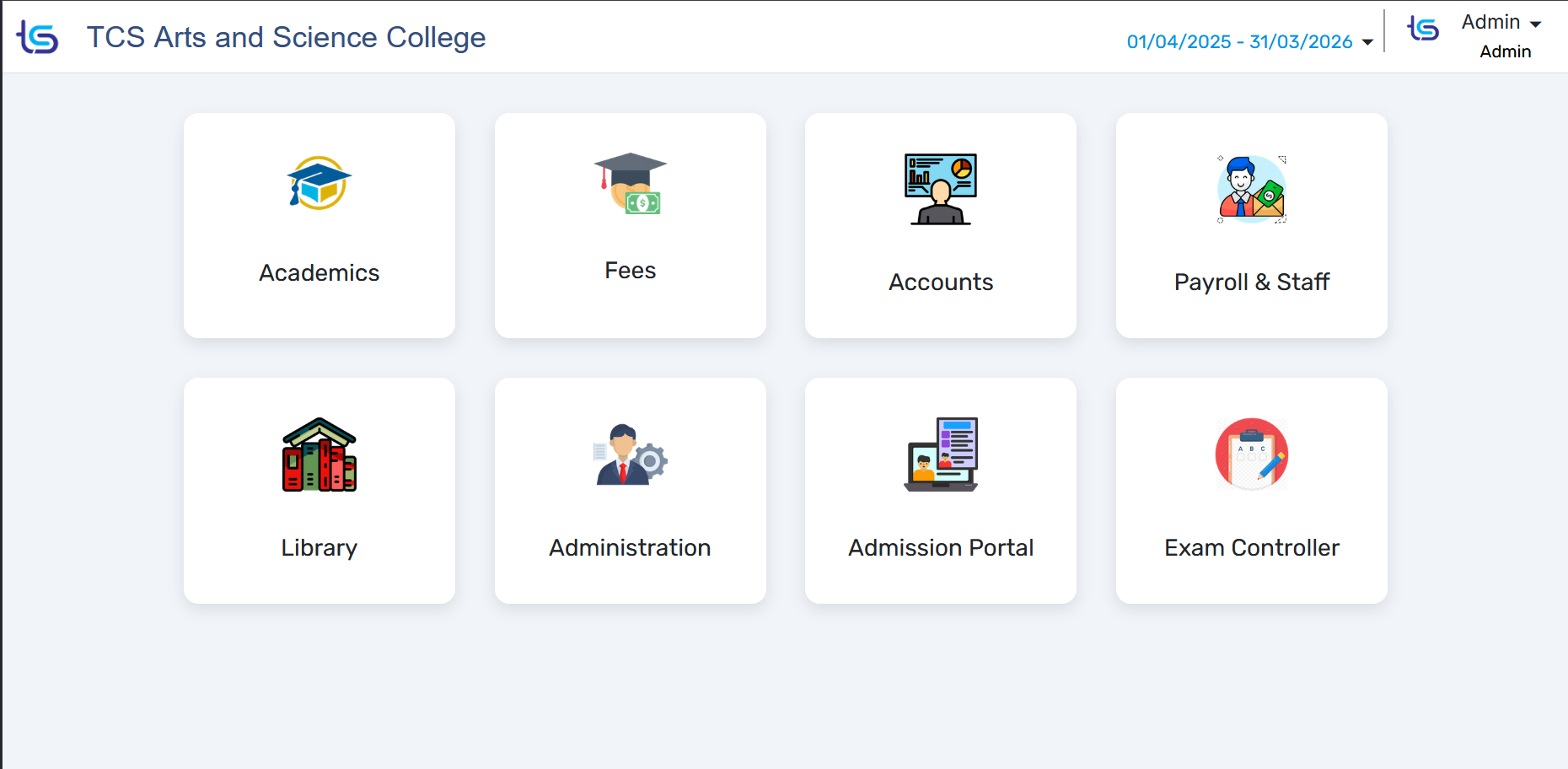Open the Exam Controller clipboard icon
The width and height of the screenshot is (1568, 769).
[x=1252, y=454]
